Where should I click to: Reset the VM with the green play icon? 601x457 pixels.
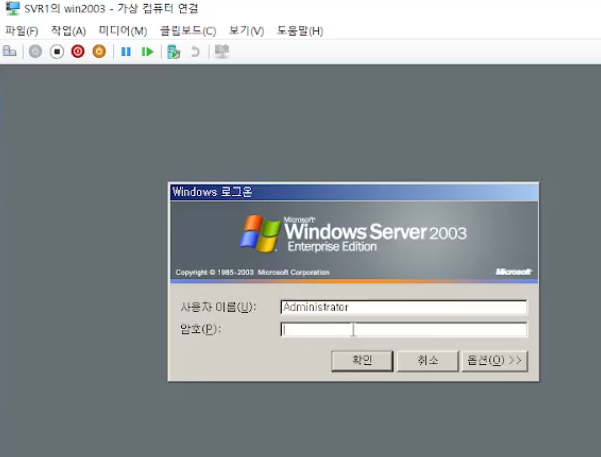147,51
